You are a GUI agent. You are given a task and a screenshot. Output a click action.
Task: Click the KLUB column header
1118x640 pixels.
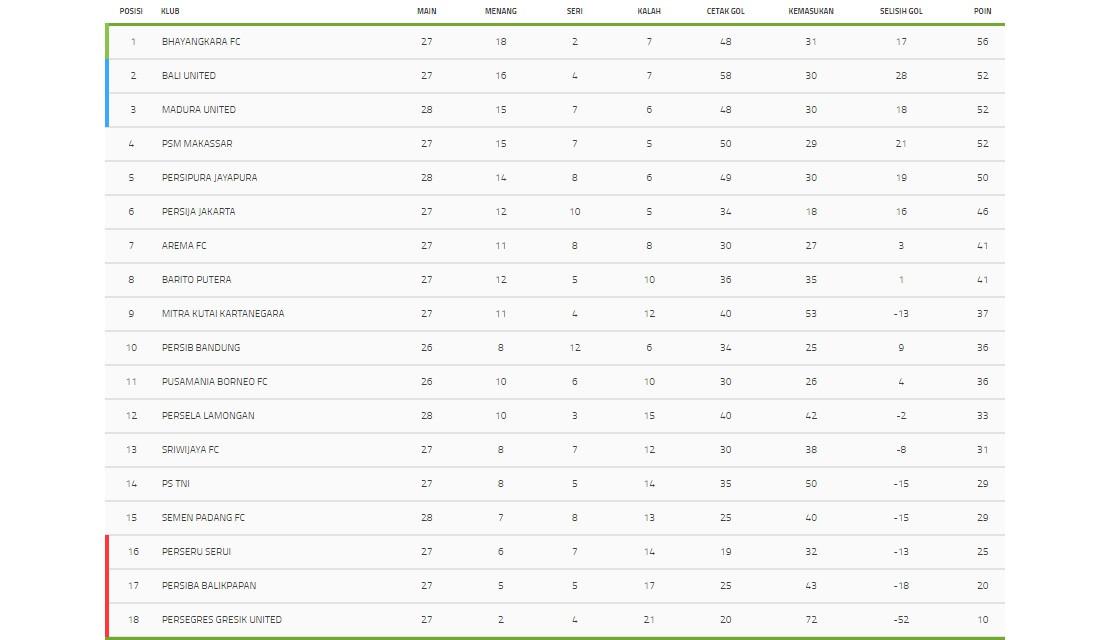[170, 11]
